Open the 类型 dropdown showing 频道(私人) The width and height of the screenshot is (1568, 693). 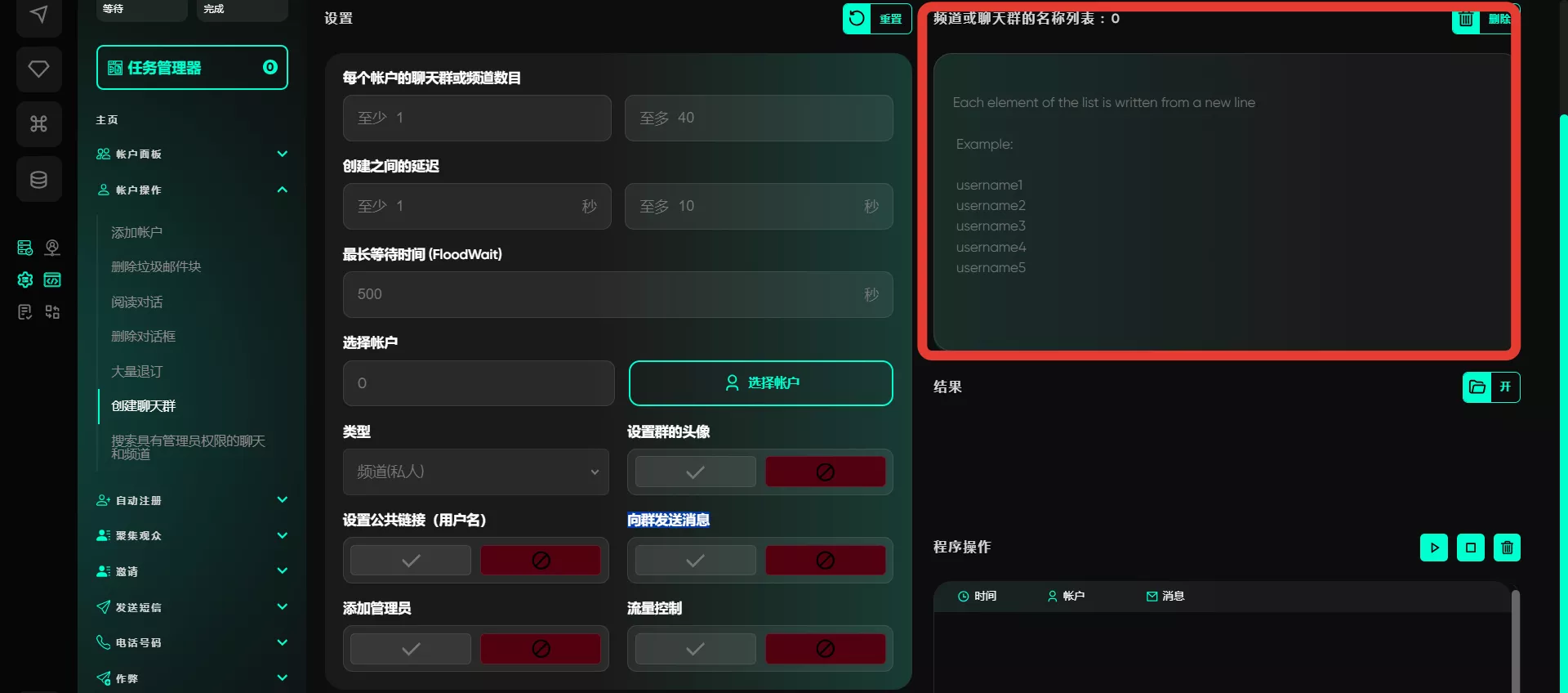click(x=476, y=472)
